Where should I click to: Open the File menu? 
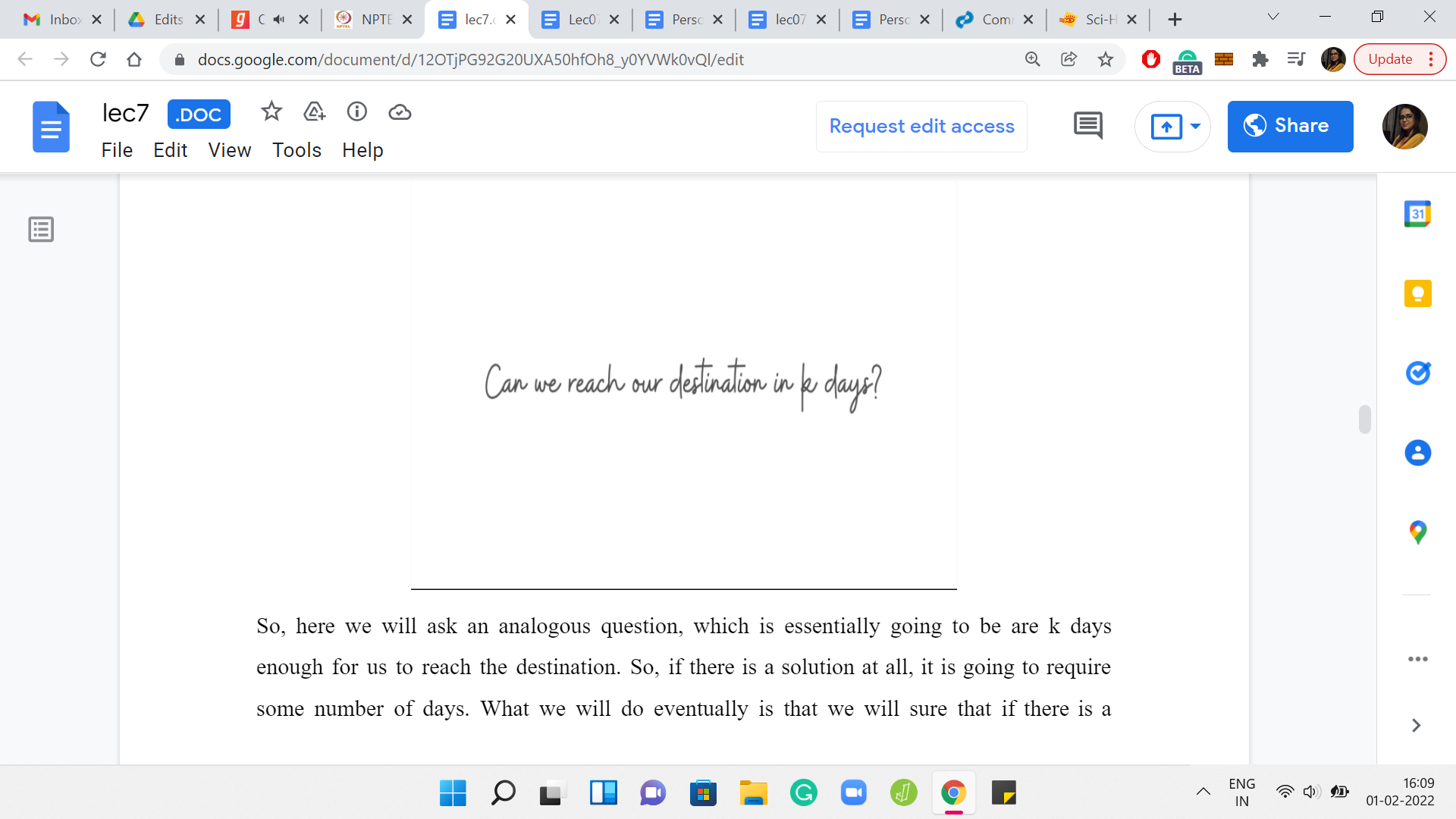117,150
